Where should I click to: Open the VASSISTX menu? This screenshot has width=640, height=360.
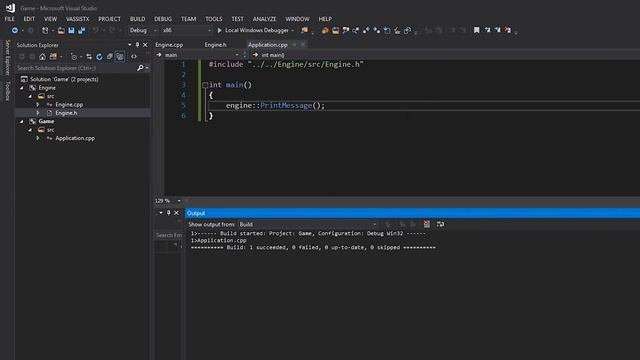pyautogui.click(x=77, y=19)
